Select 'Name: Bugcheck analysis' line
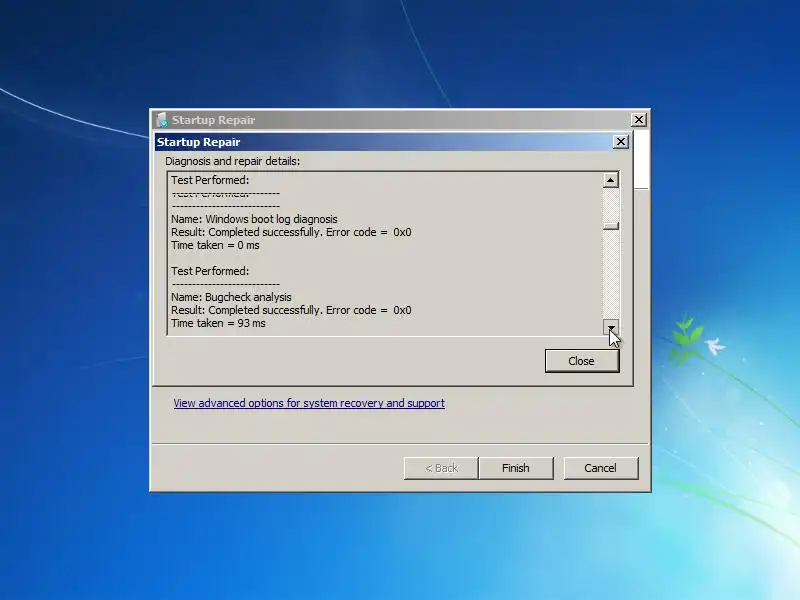Viewport: 800px width, 600px height. (x=231, y=297)
